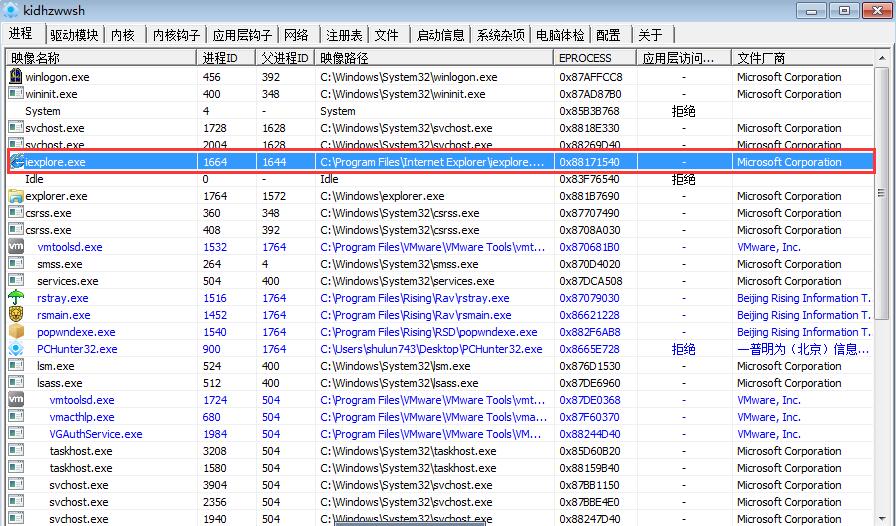Click the VGAuthService.exe process icon
Viewport: 896px width, 526px height.
pyautogui.click(x=16, y=433)
